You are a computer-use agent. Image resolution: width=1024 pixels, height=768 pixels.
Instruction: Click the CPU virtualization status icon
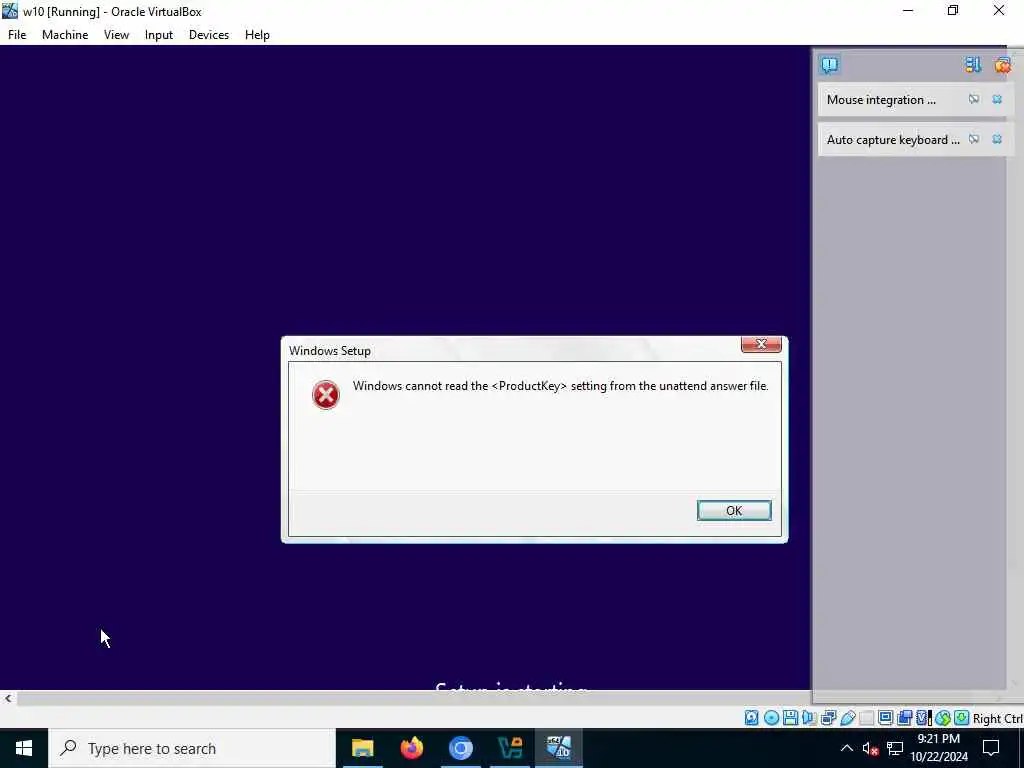[x=923, y=718]
